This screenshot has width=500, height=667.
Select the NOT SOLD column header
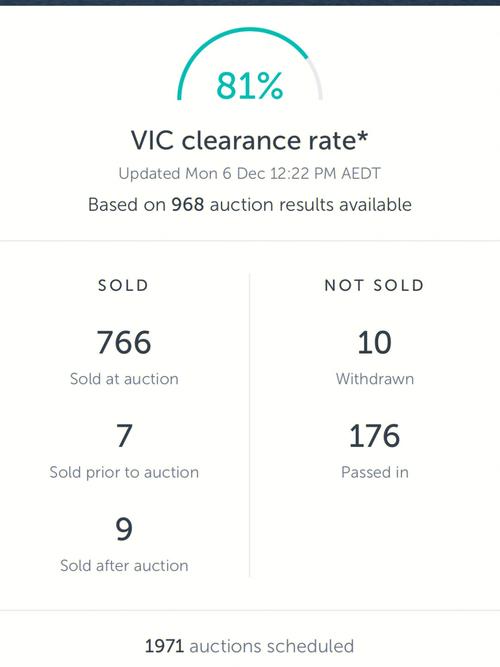point(374,285)
